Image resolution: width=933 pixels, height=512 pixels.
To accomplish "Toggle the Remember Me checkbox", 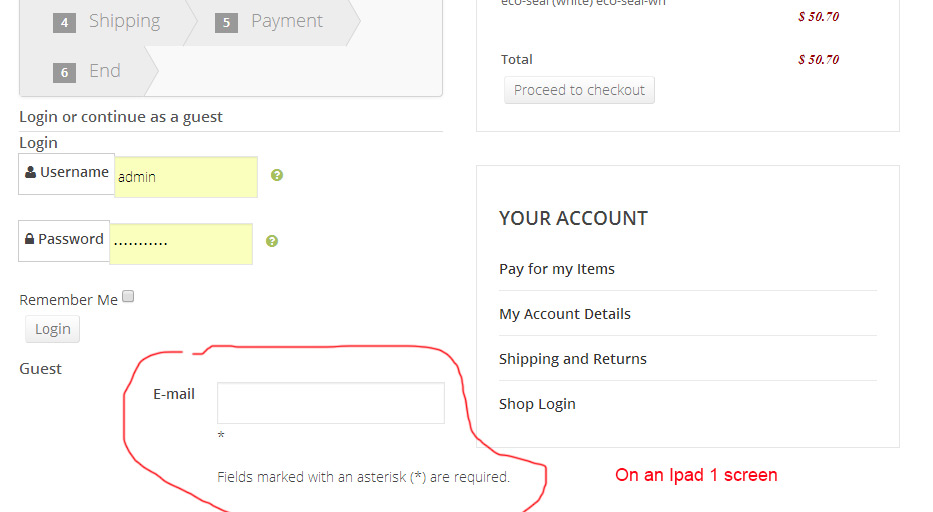I will (128, 297).
